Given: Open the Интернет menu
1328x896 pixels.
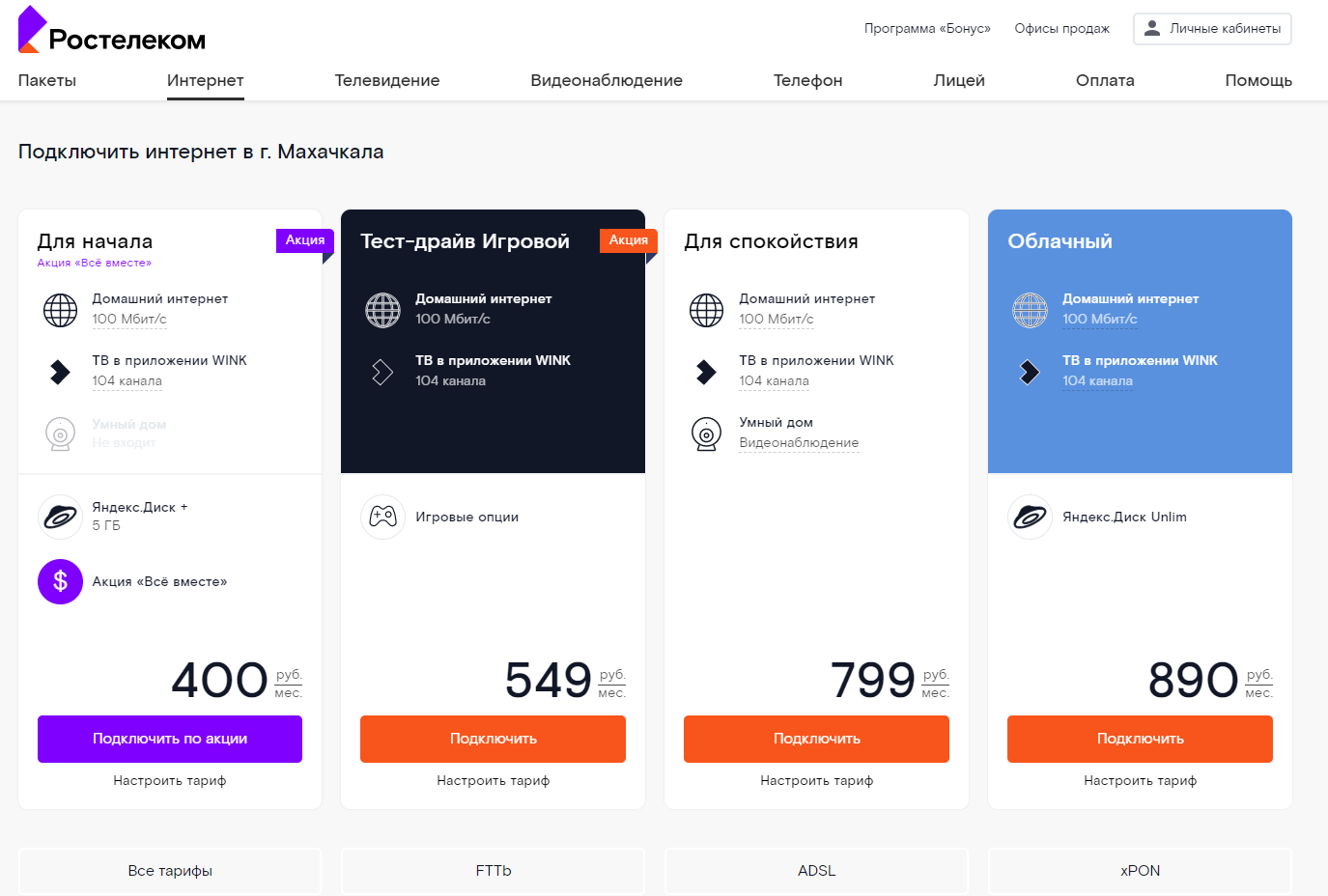Looking at the screenshot, I should (206, 80).
